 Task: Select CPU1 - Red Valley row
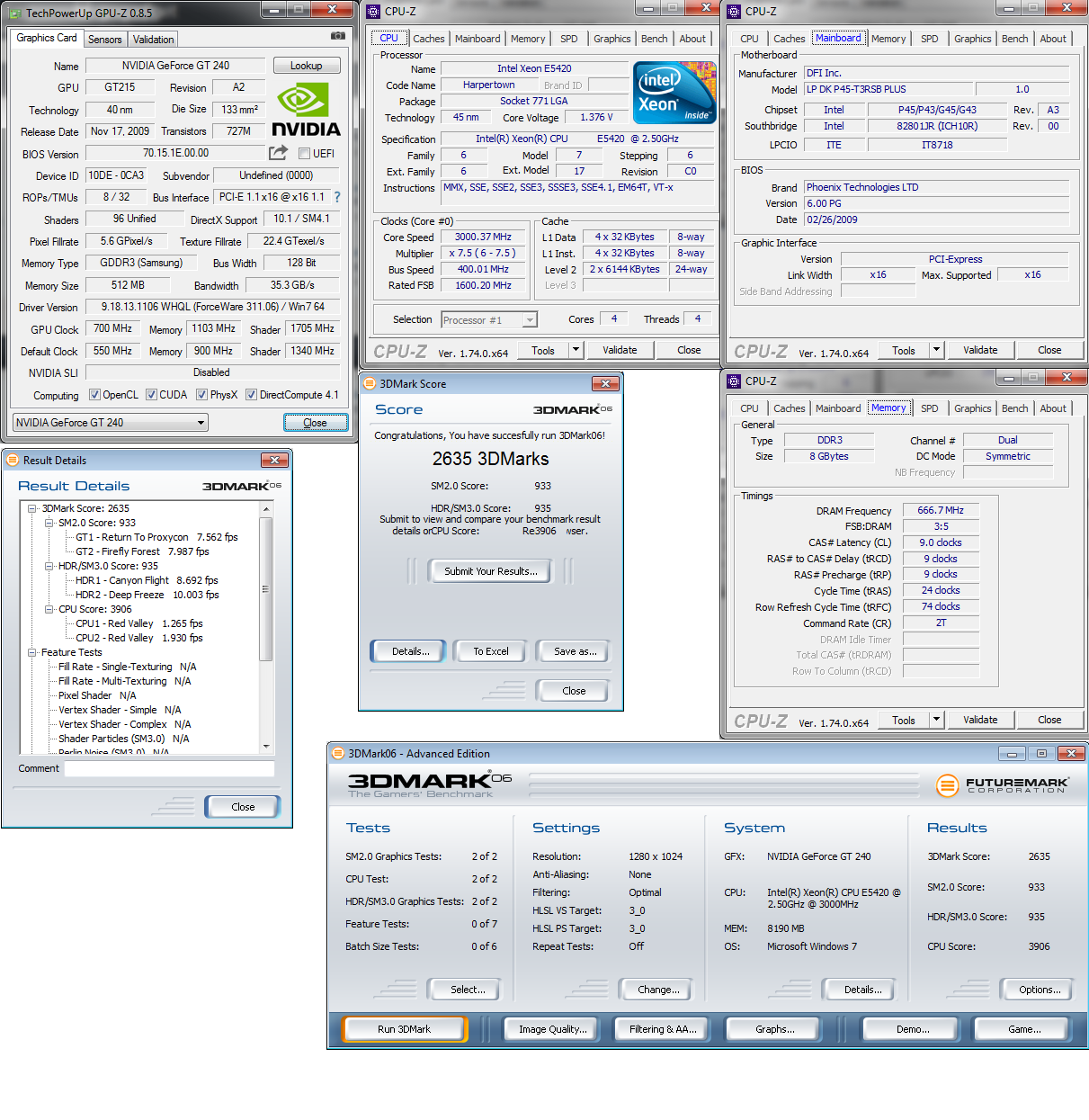pyautogui.click(x=139, y=624)
